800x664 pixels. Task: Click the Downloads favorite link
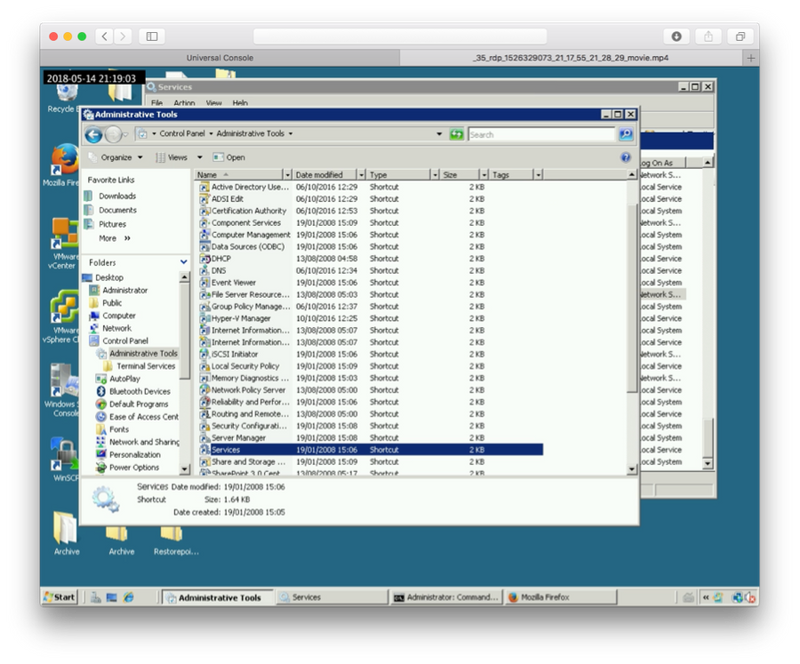[117, 196]
